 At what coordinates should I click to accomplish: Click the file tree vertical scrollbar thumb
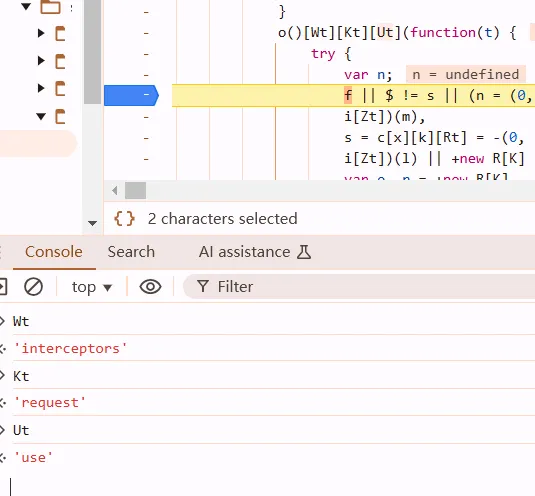[x=92, y=51]
